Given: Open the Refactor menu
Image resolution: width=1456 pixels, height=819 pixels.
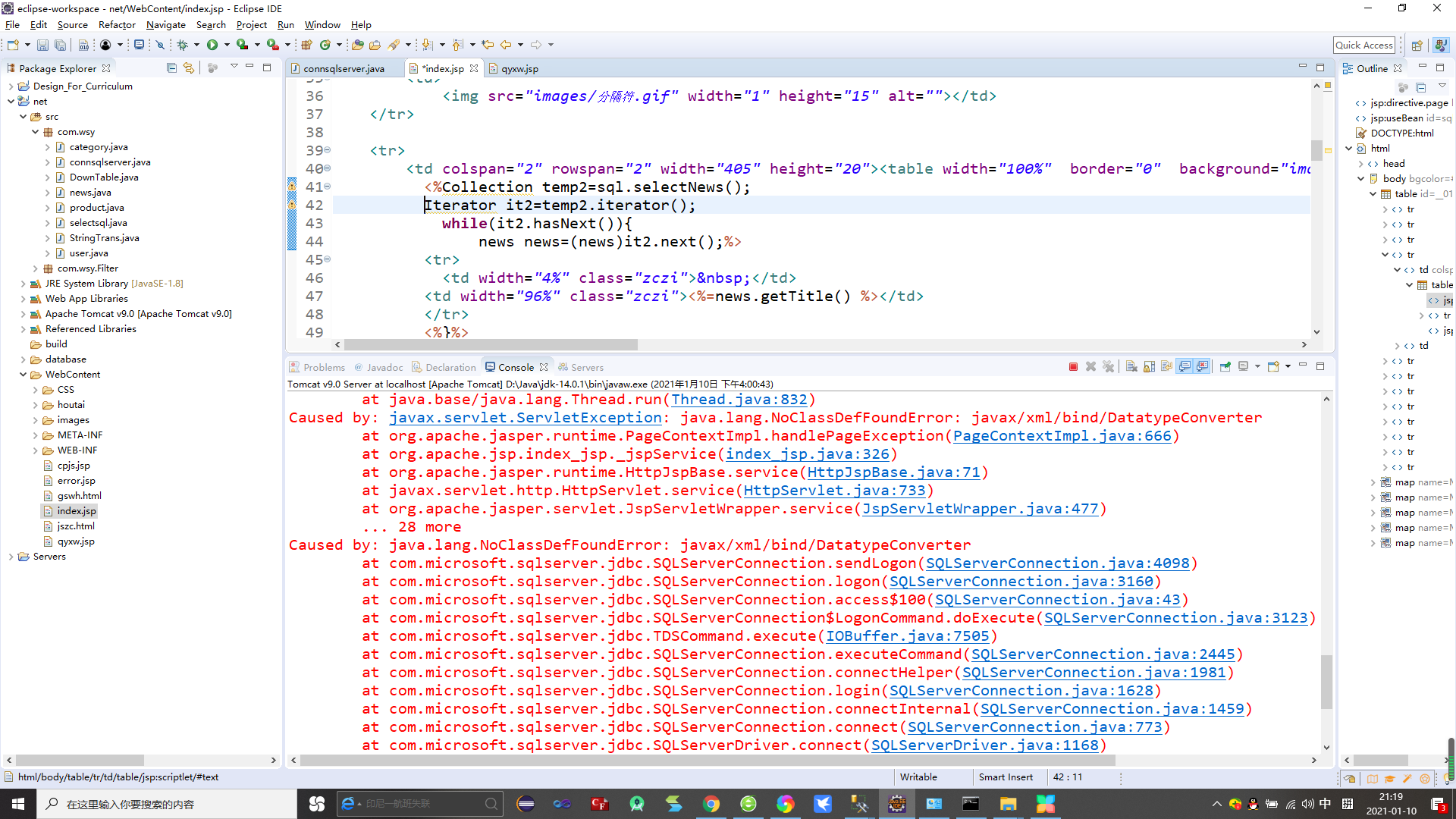Looking at the screenshot, I should tap(117, 25).
